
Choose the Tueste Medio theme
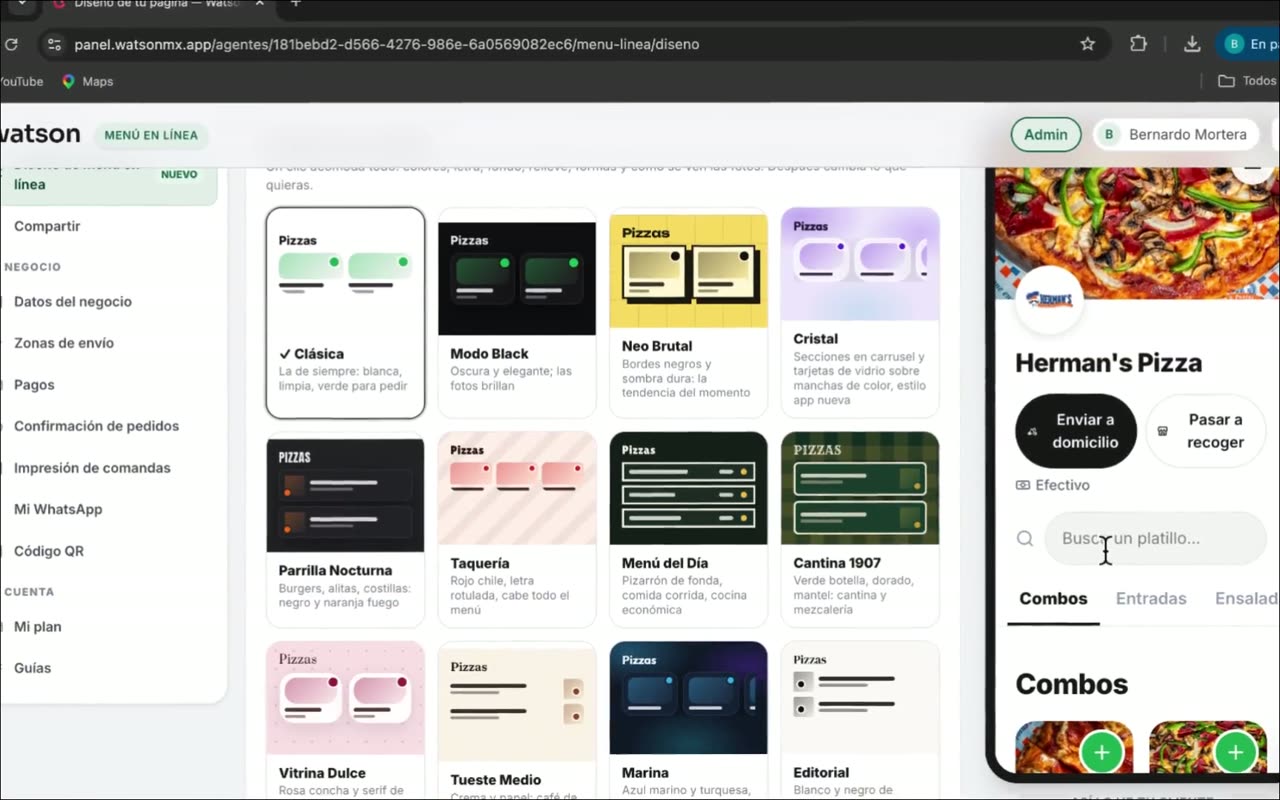(x=517, y=720)
